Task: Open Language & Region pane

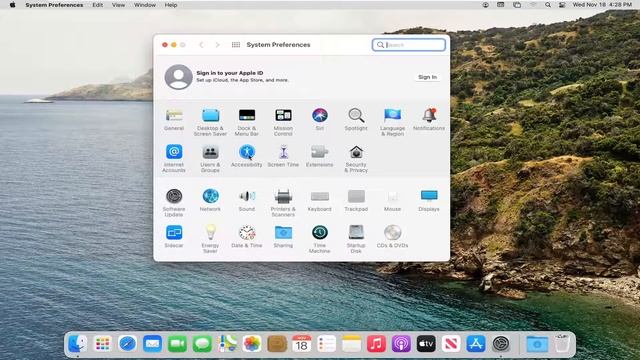Action: [393, 122]
